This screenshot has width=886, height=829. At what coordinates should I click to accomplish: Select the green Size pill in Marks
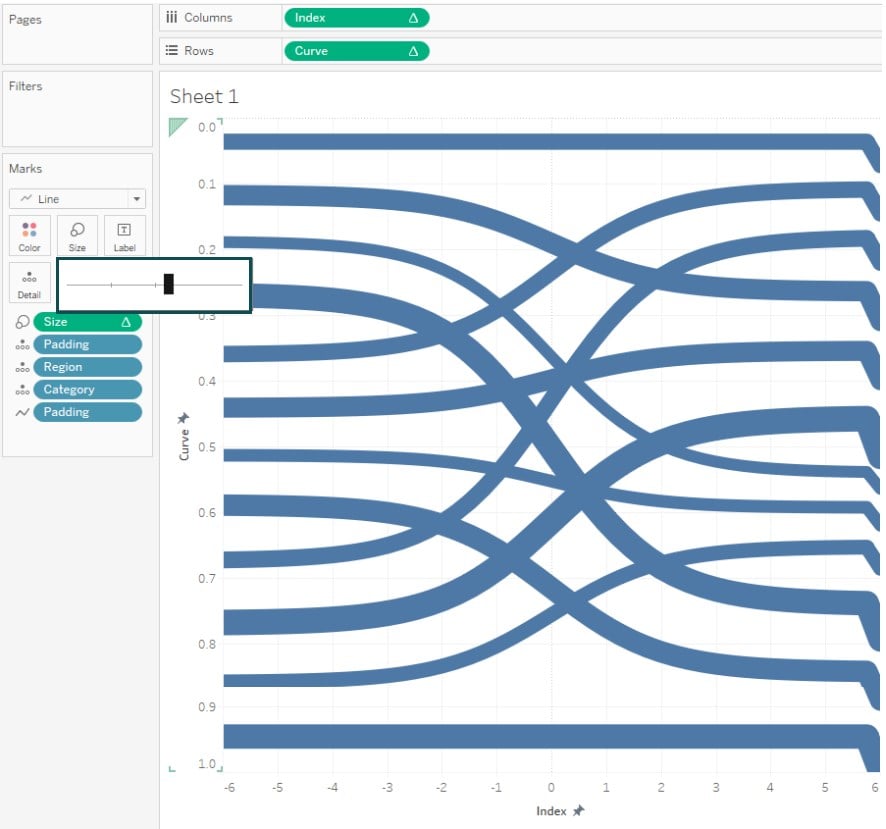88,322
